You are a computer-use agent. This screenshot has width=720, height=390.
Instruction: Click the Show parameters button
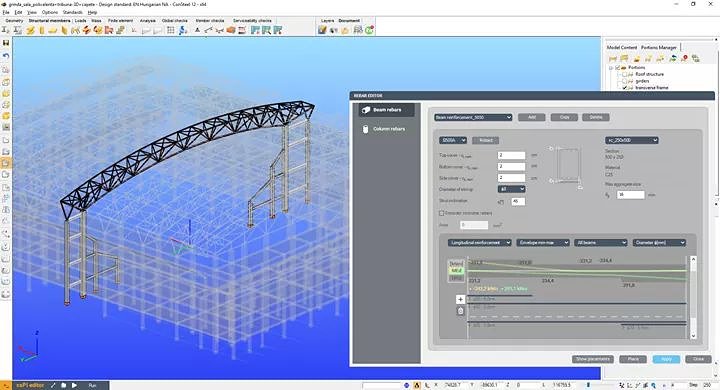pyautogui.click(x=593, y=359)
